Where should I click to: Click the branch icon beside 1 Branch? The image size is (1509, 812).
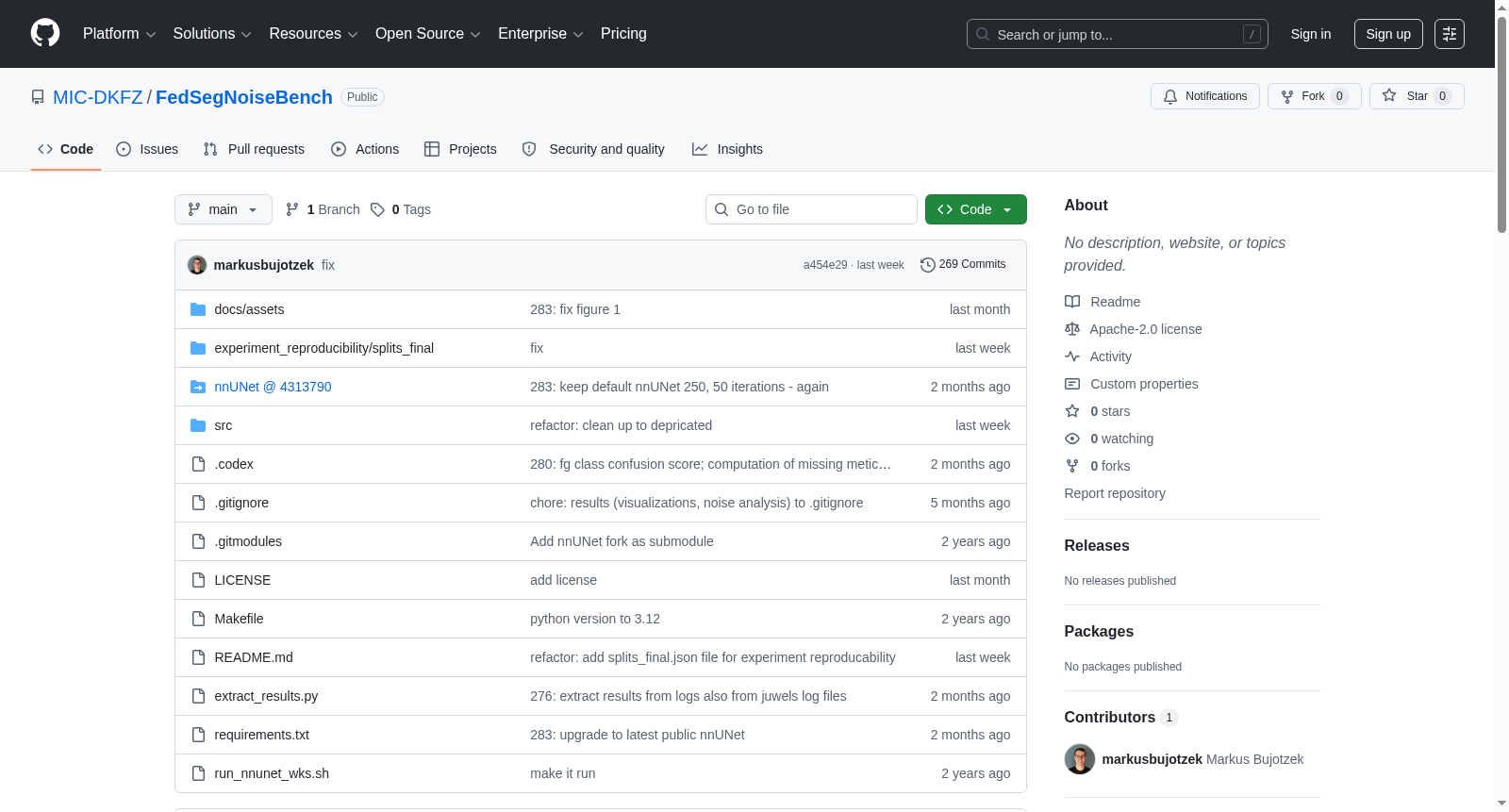tap(292, 209)
